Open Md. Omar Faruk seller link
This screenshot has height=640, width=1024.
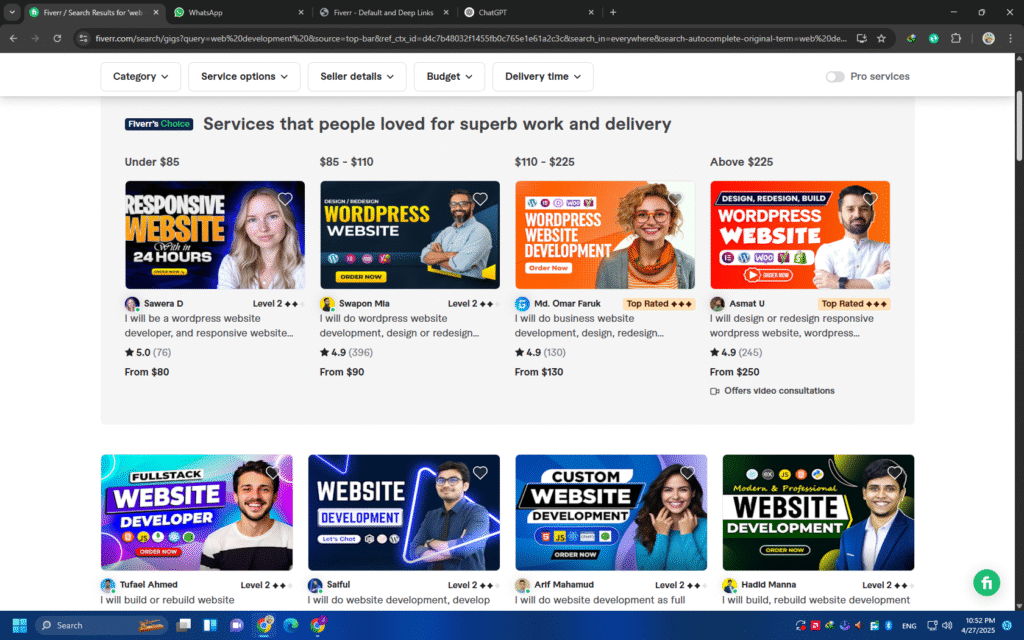coord(568,304)
